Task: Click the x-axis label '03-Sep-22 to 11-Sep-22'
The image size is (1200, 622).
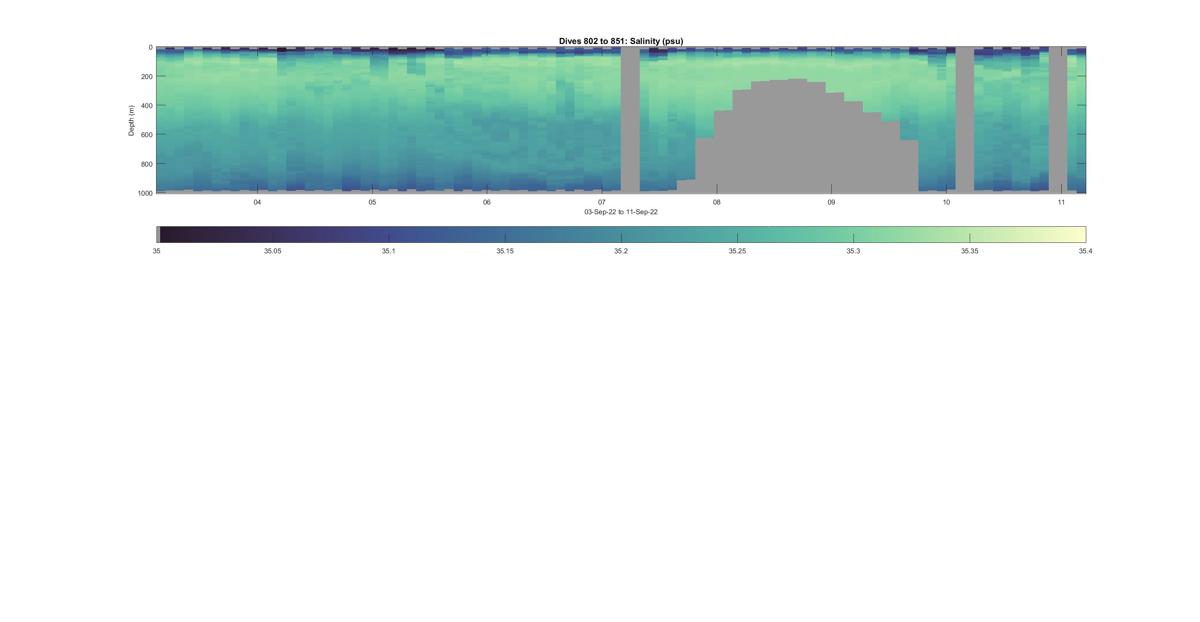Action: pos(621,212)
